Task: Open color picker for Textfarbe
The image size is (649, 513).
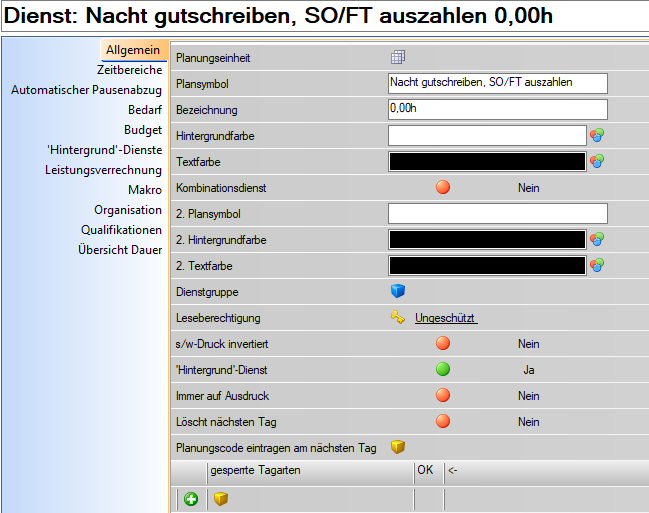Action: [x=597, y=161]
